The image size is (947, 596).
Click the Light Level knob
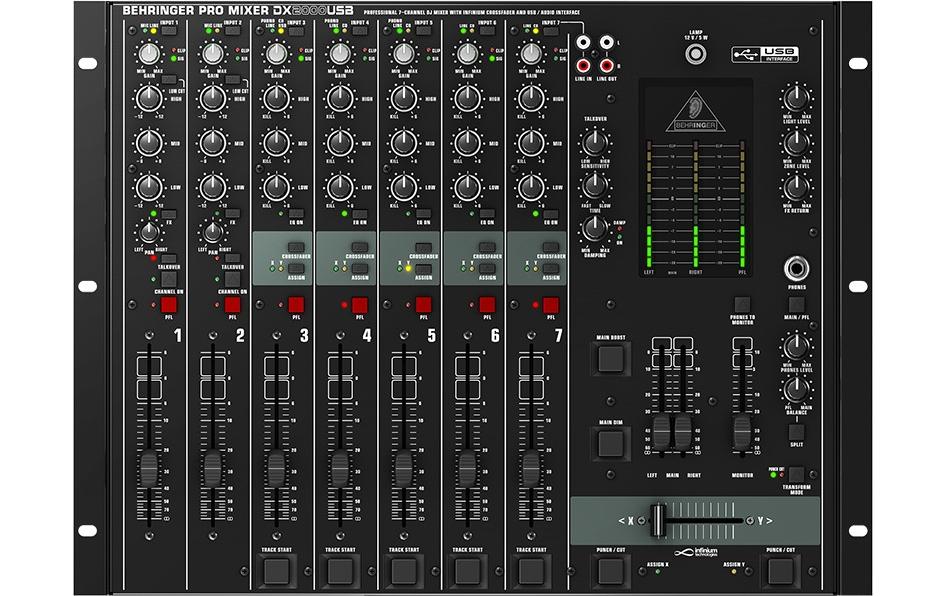[x=797, y=98]
